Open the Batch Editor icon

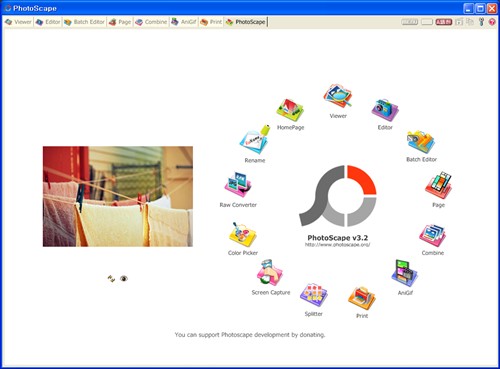coord(421,142)
